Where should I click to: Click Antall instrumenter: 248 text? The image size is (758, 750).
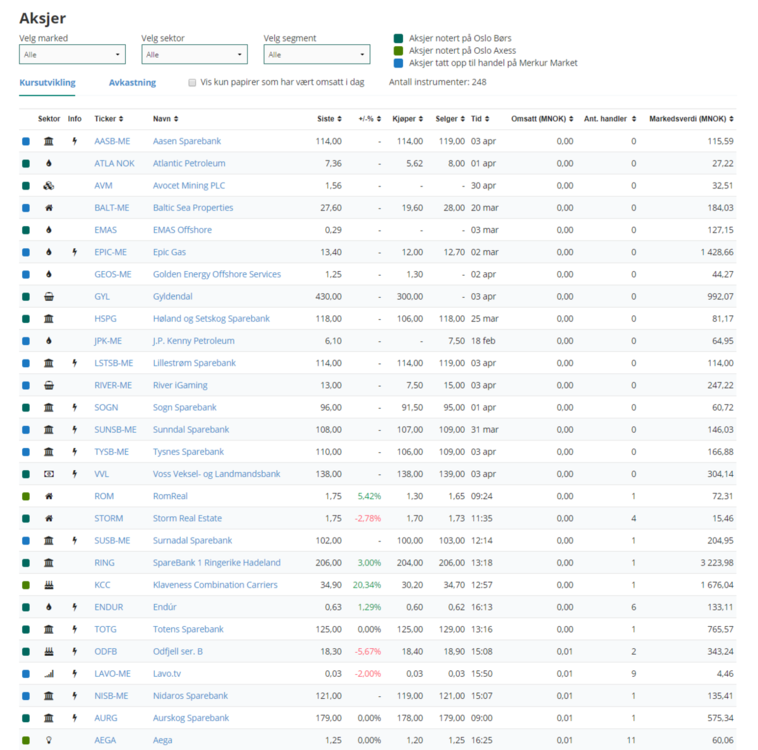click(437, 82)
